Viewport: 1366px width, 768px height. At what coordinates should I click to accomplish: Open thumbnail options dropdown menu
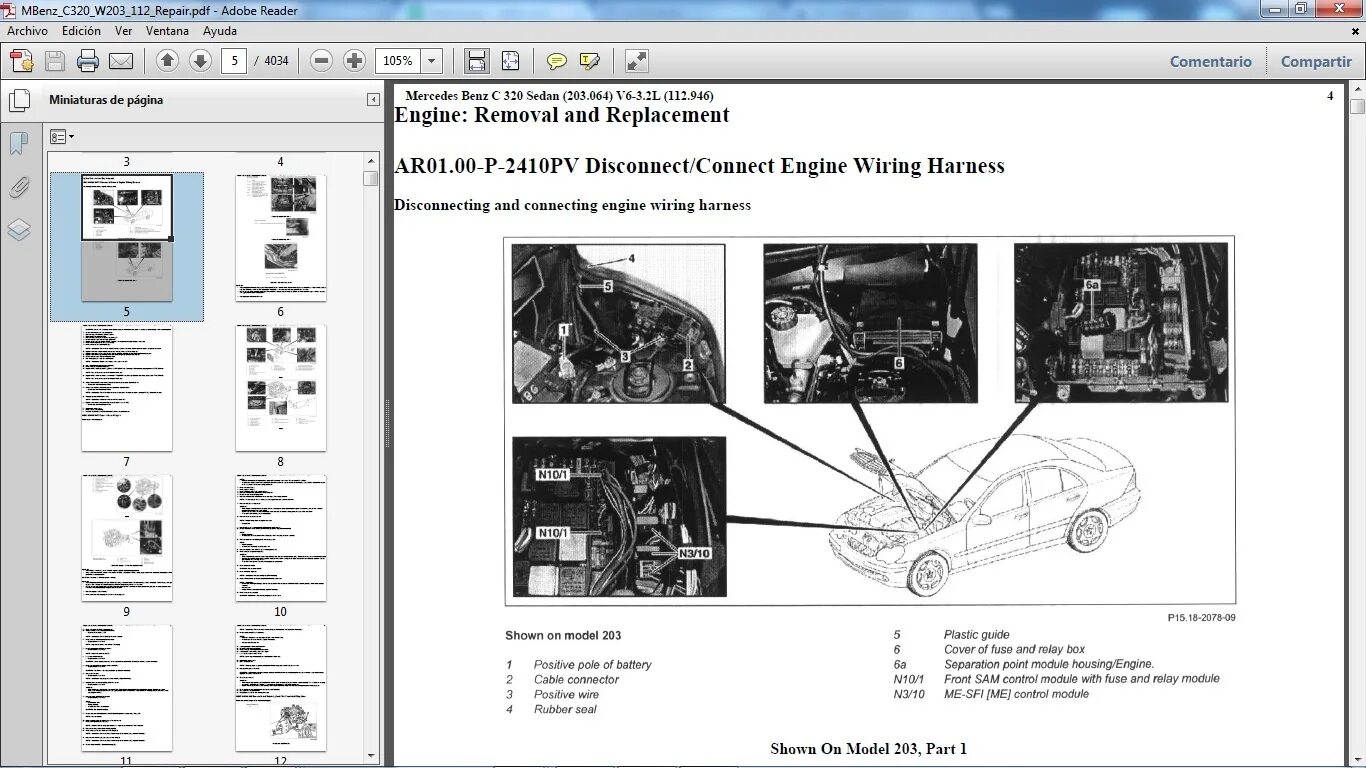[x=62, y=137]
